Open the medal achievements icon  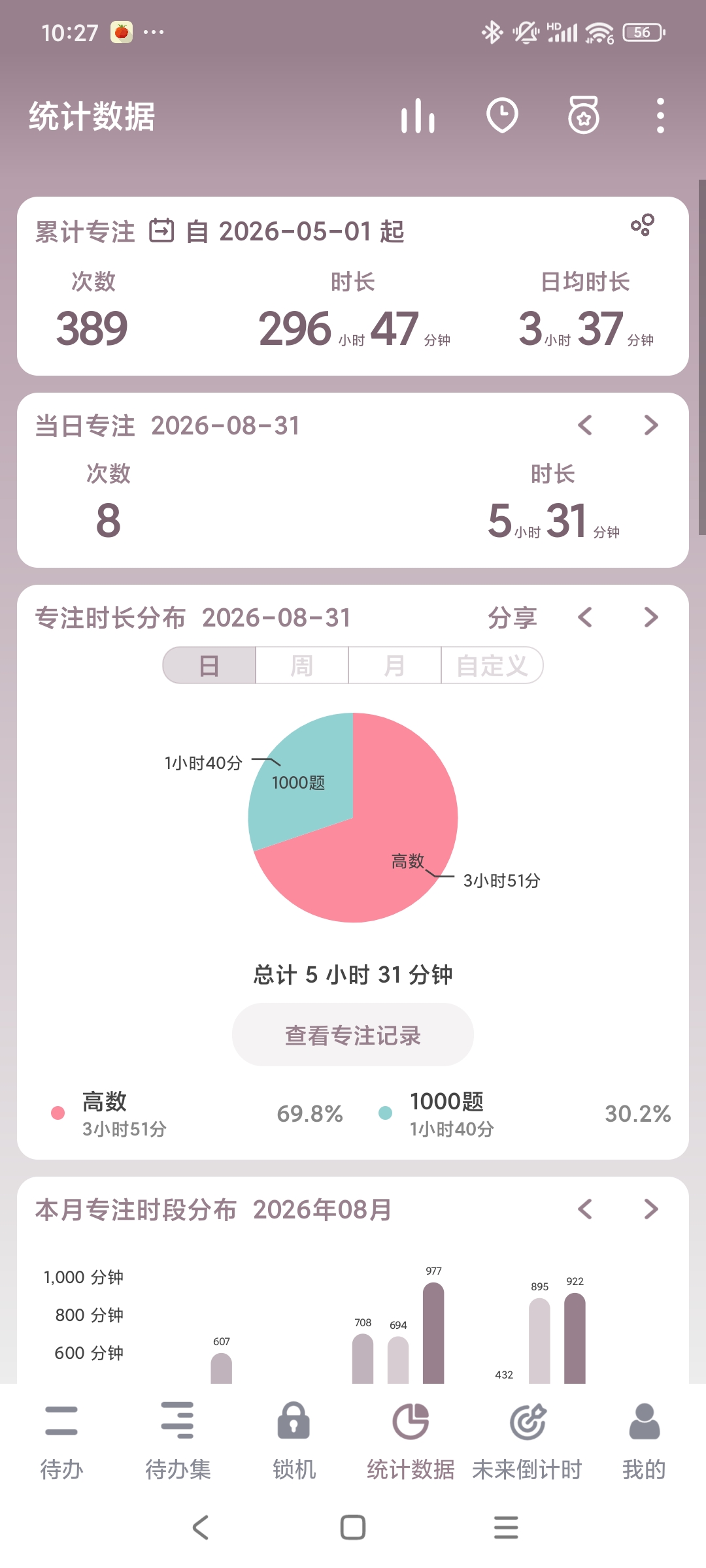pos(584,116)
